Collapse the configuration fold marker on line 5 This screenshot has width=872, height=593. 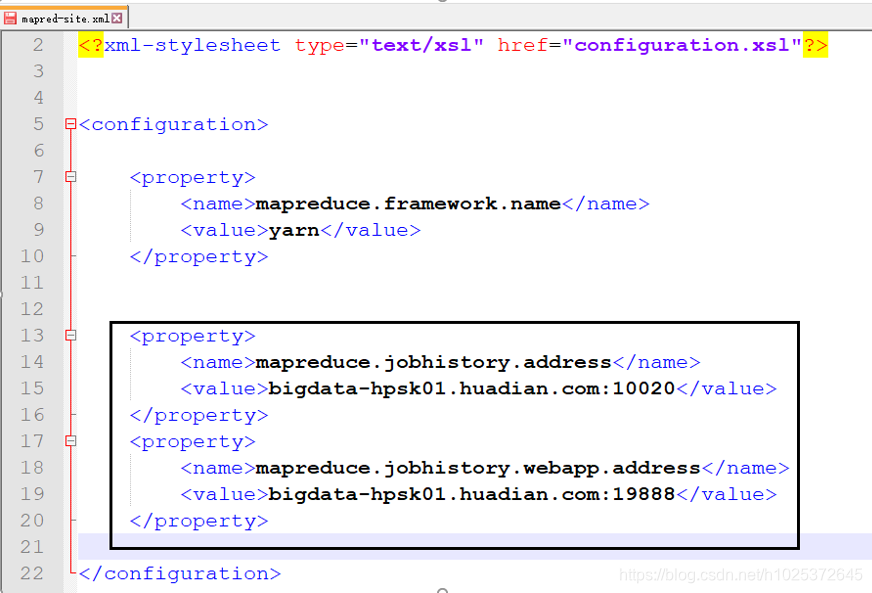70,123
